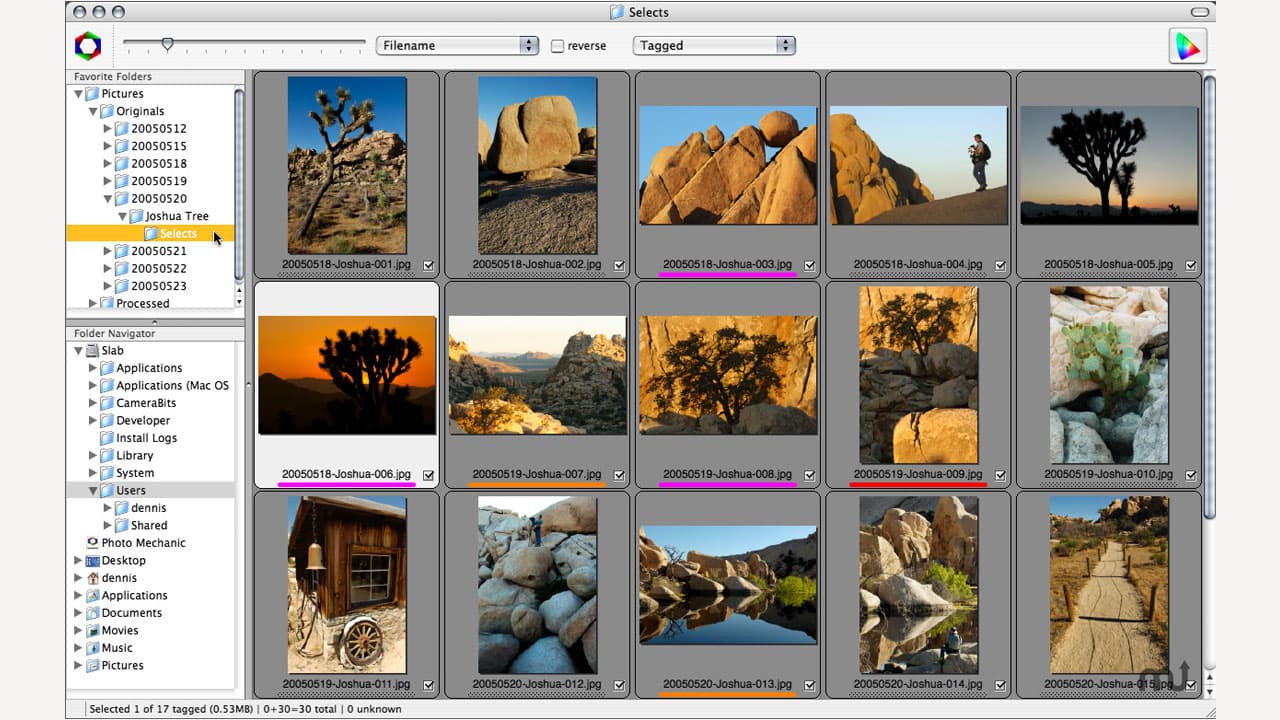Click the Desktop icon in Folder Navigator
Viewport: 1280px width, 720px height.
click(117, 560)
